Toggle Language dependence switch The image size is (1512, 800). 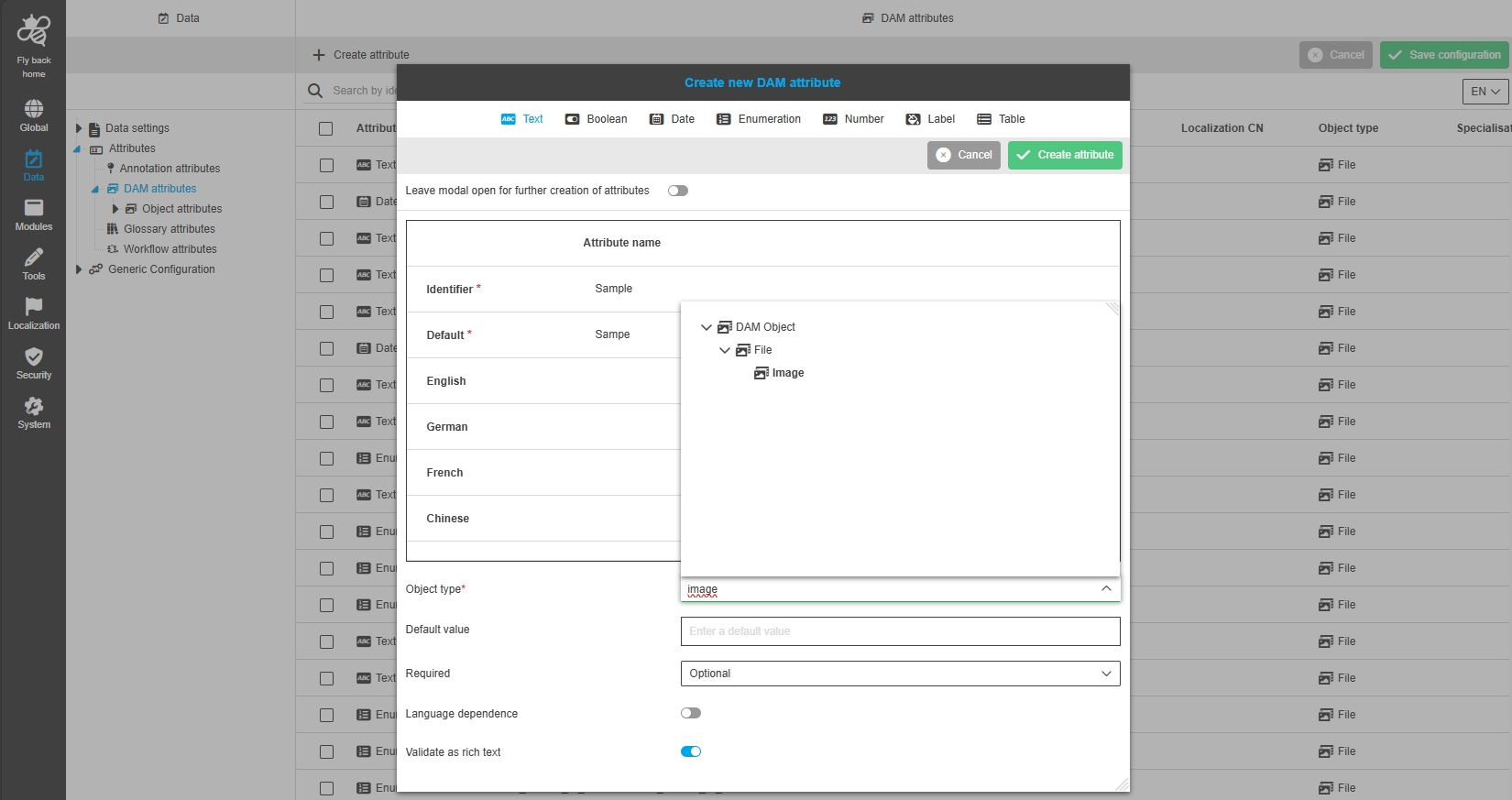(x=690, y=713)
